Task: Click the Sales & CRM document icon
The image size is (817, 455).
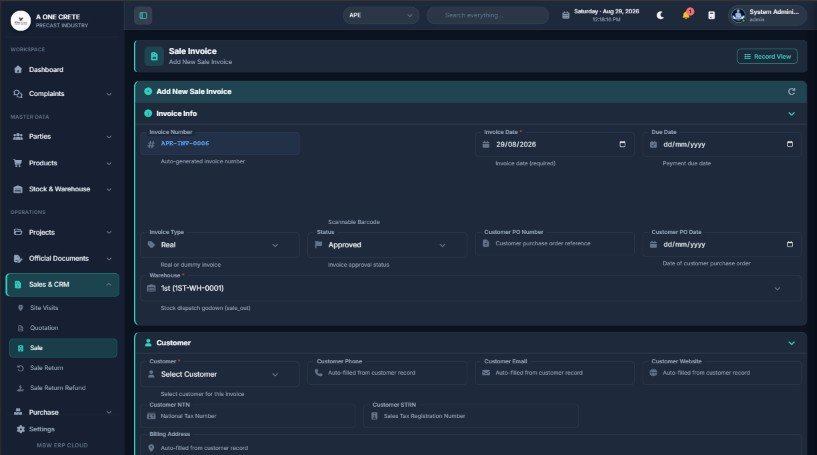Action: coord(18,285)
